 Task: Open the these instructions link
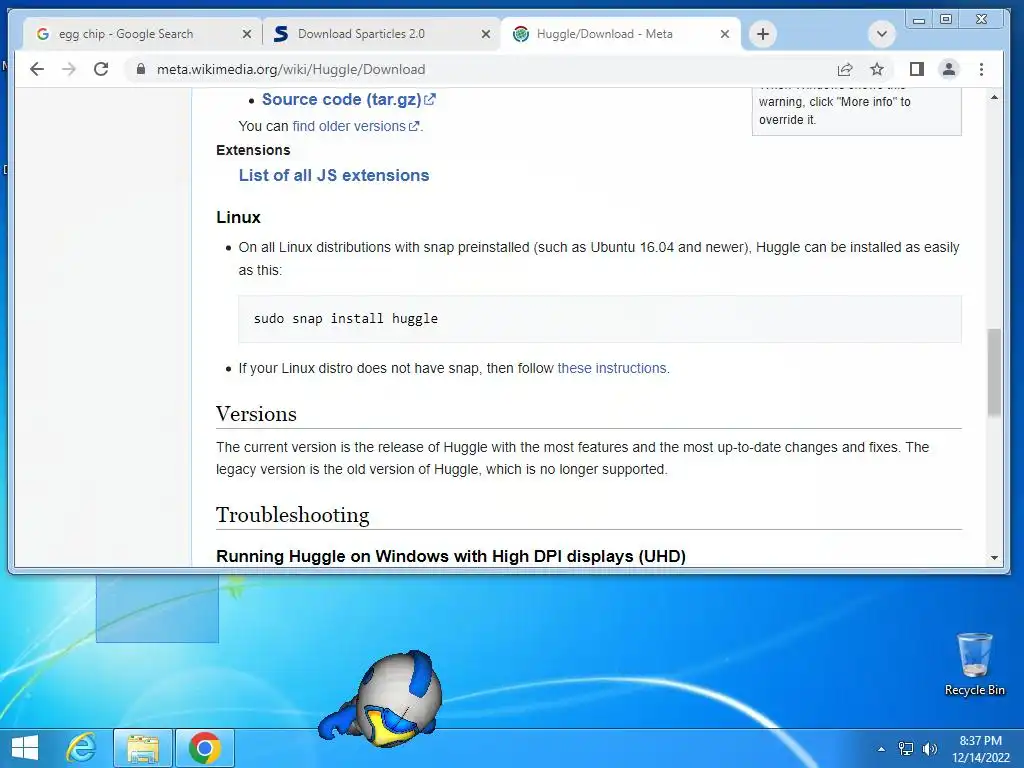[612, 368]
